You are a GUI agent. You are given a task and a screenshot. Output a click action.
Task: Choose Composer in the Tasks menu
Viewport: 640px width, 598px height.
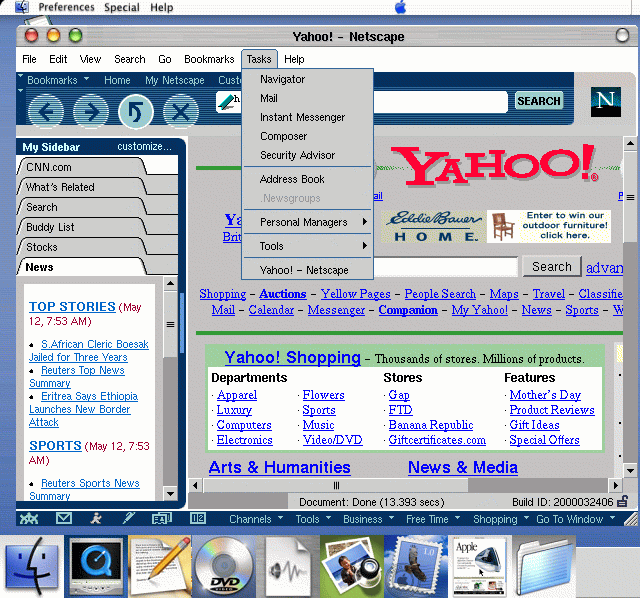coord(307,136)
